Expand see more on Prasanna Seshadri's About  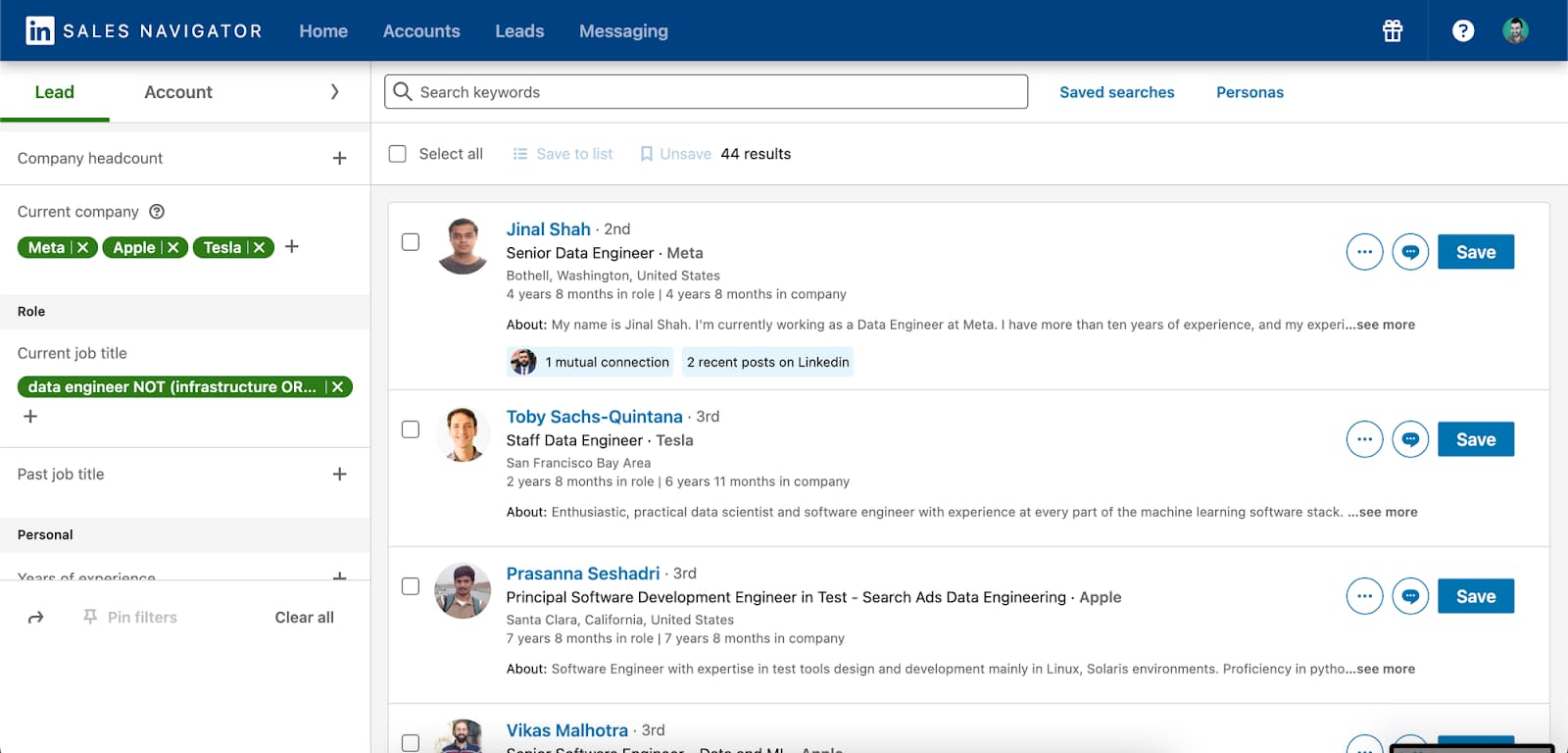tap(1386, 669)
